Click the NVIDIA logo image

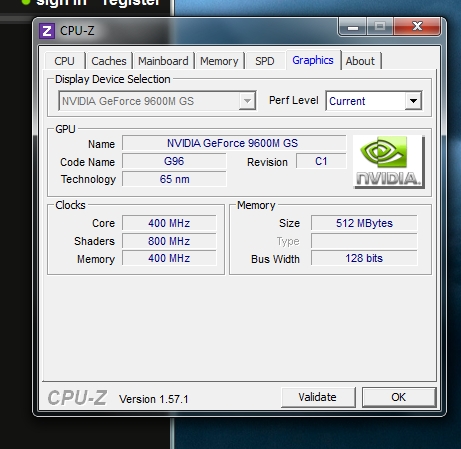(x=389, y=162)
